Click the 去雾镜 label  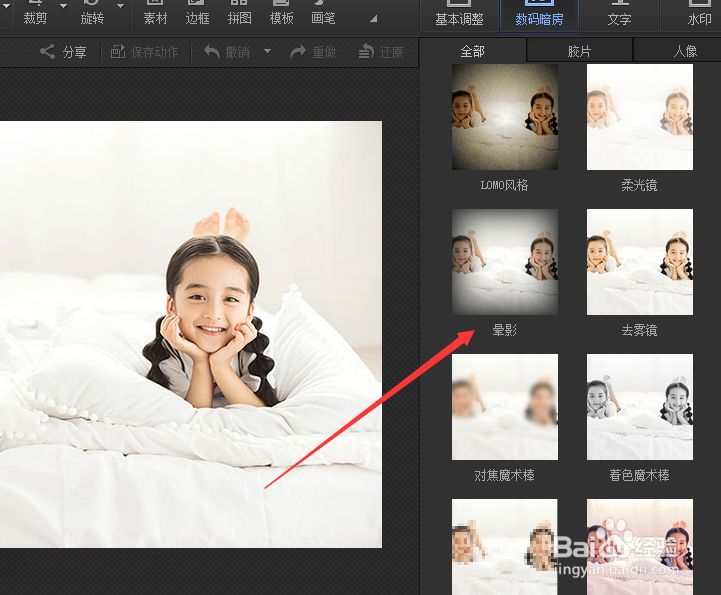click(640, 330)
